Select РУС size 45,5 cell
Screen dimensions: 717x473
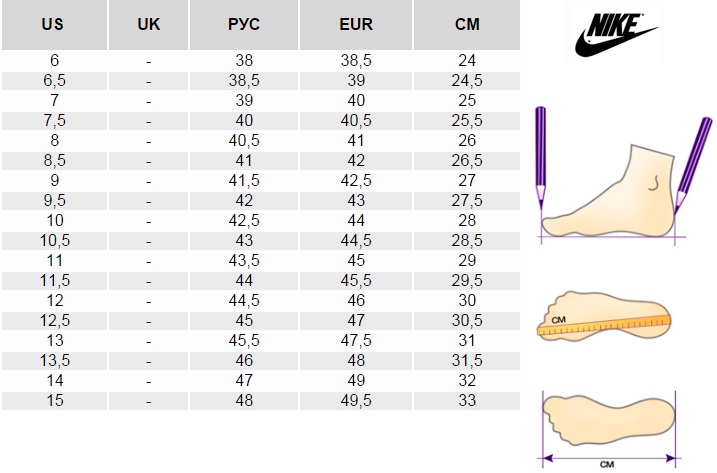(244, 341)
